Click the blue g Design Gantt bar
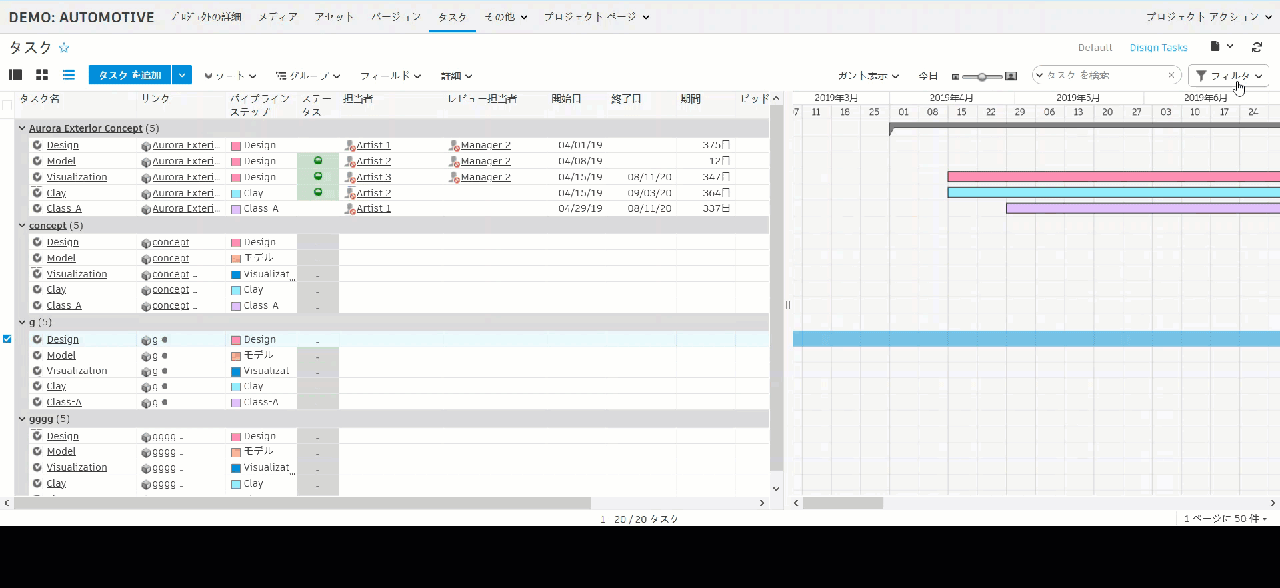 1036,339
